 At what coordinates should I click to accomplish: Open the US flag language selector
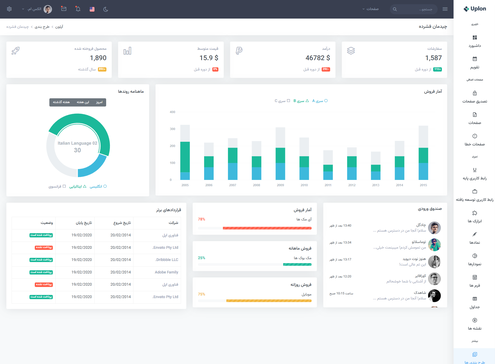tap(92, 9)
